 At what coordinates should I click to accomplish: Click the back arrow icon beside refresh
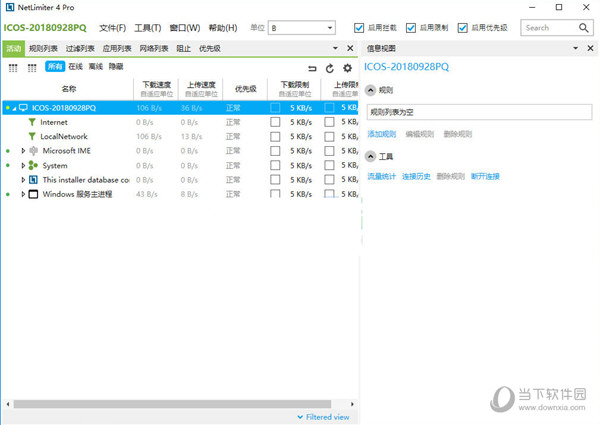click(x=312, y=68)
